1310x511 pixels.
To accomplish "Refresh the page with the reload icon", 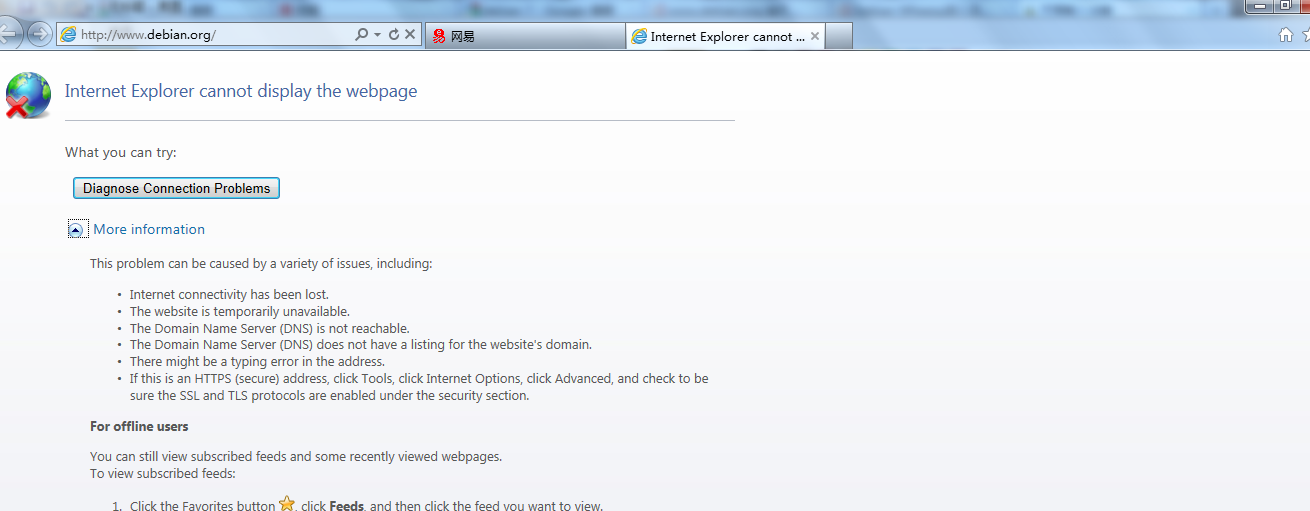I will pos(393,34).
